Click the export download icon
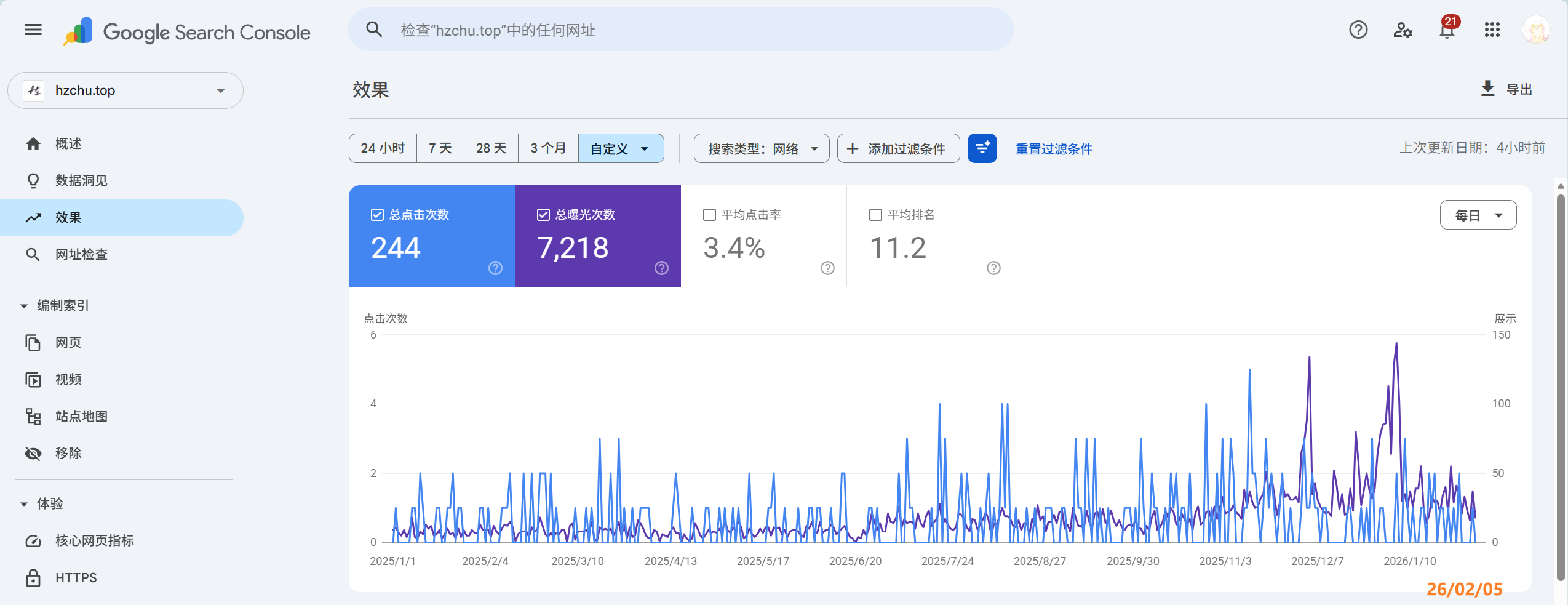 click(1487, 89)
